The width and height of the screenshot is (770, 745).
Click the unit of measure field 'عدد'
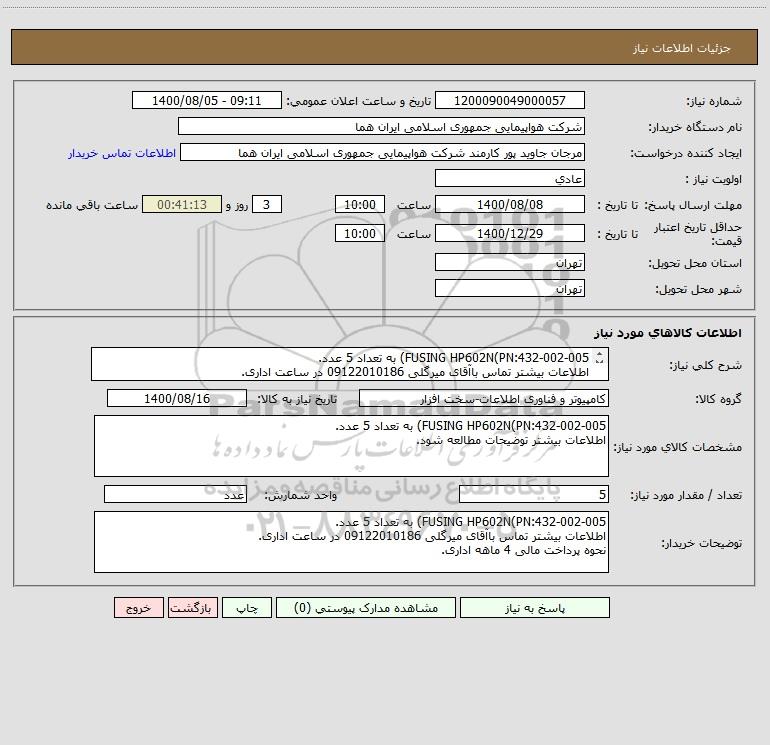click(x=175, y=494)
